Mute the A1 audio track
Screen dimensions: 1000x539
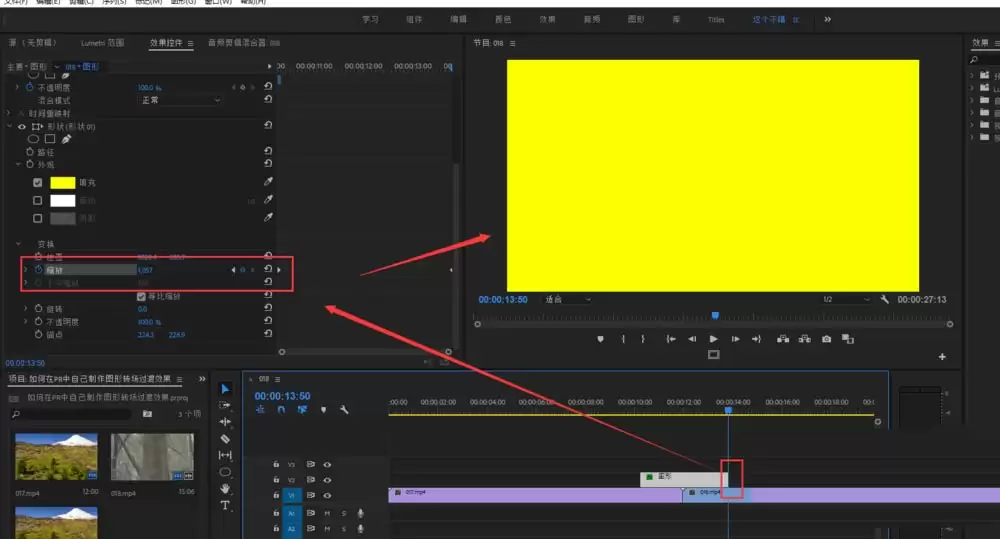coord(327,513)
